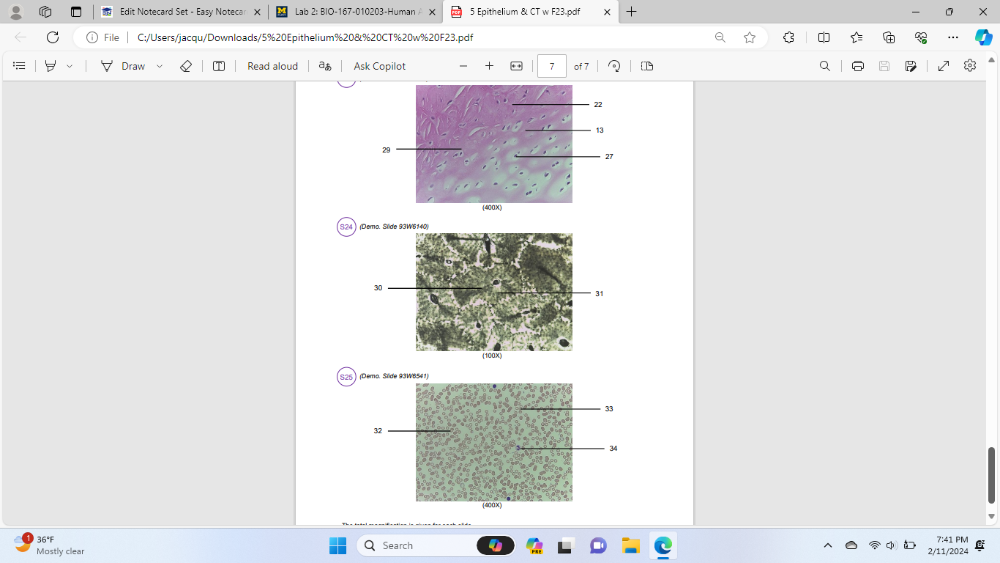Select the Erase tool in PDF toolbar

[185, 66]
